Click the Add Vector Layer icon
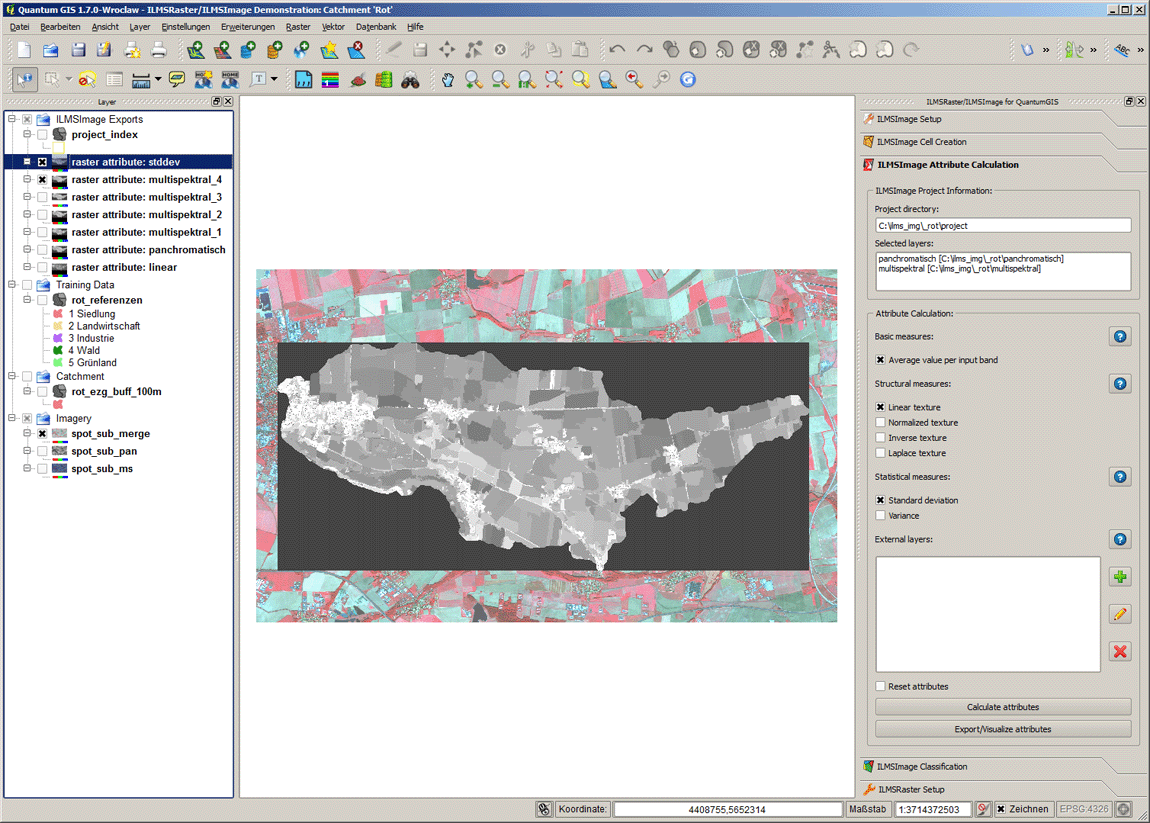This screenshot has height=823, width=1150. coord(196,50)
